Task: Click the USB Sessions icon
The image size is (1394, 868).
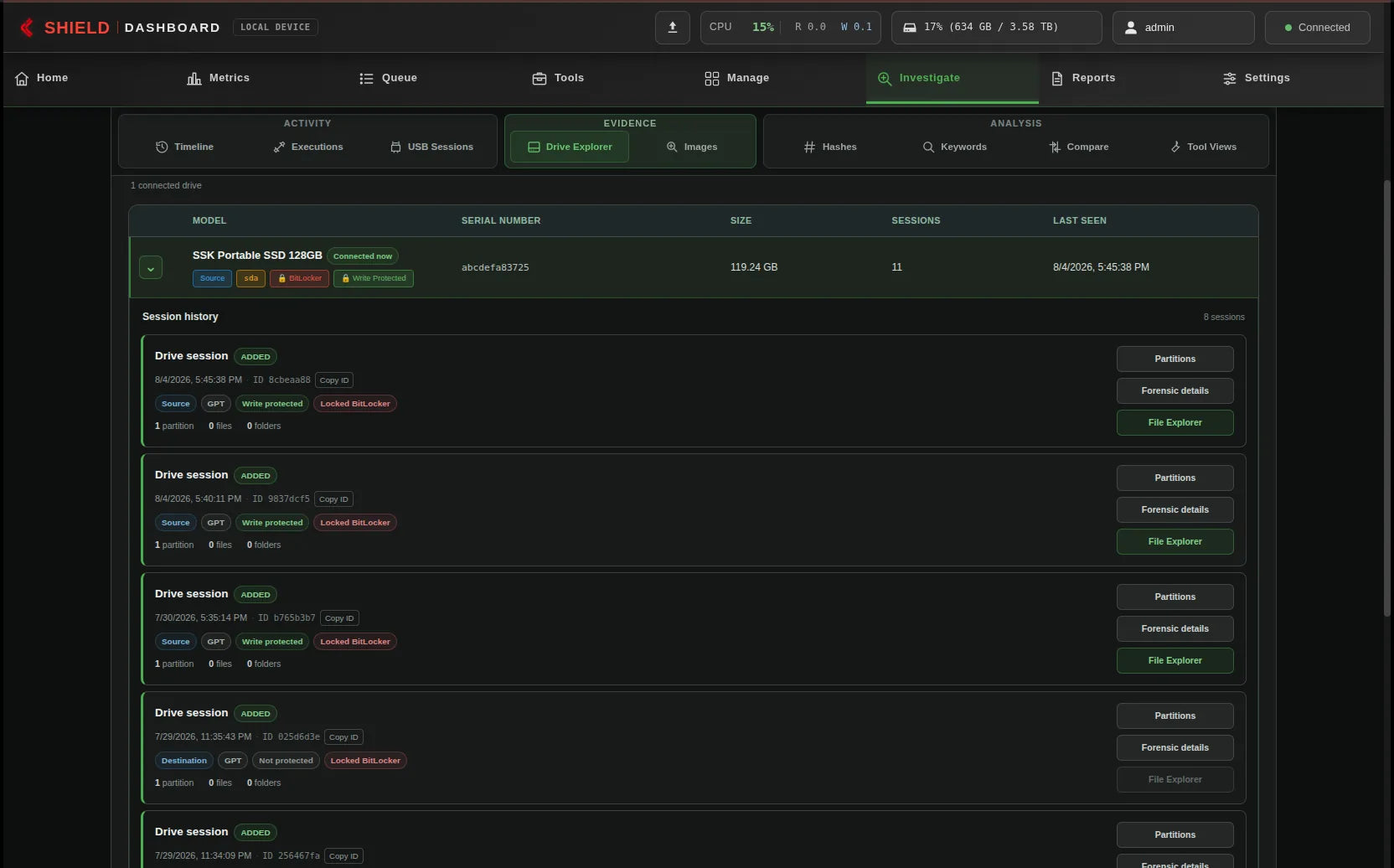Action: [395, 147]
